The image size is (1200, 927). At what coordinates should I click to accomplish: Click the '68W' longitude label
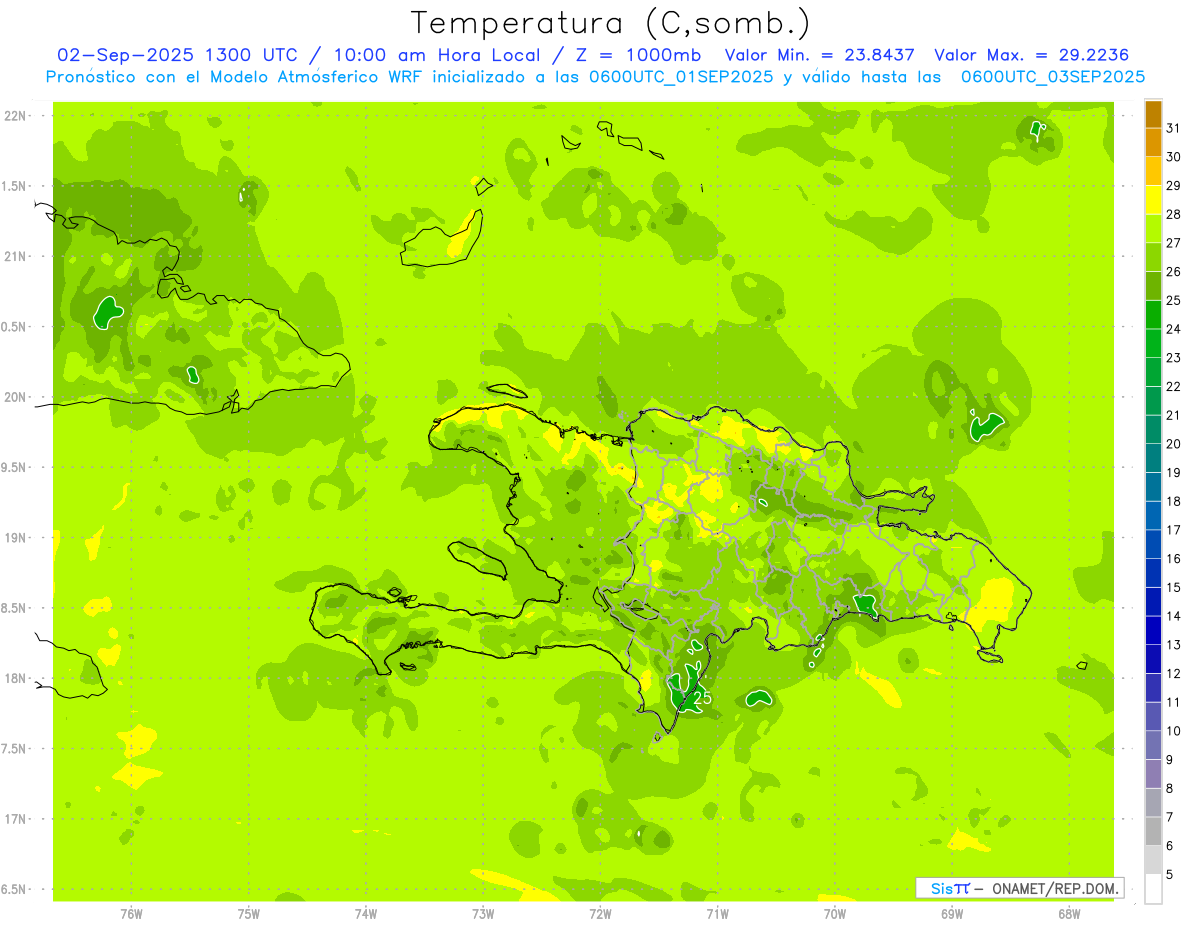coord(1068,914)
